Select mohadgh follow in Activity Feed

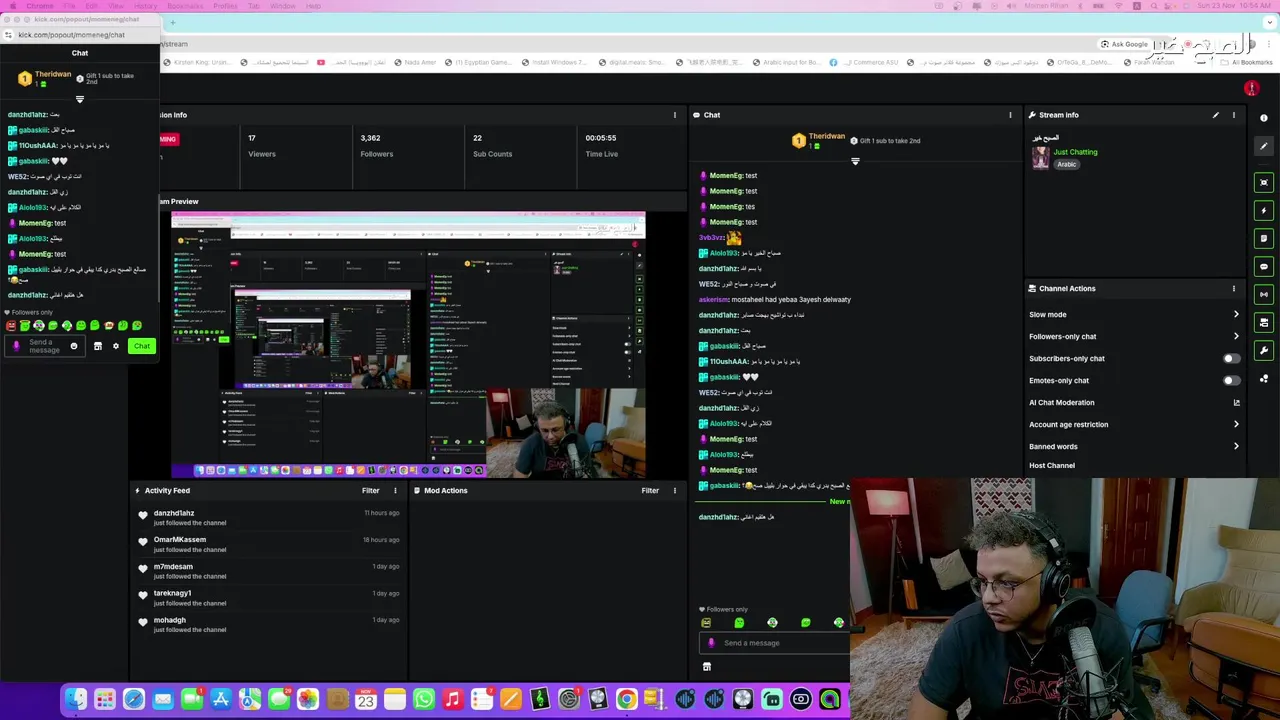270,625
